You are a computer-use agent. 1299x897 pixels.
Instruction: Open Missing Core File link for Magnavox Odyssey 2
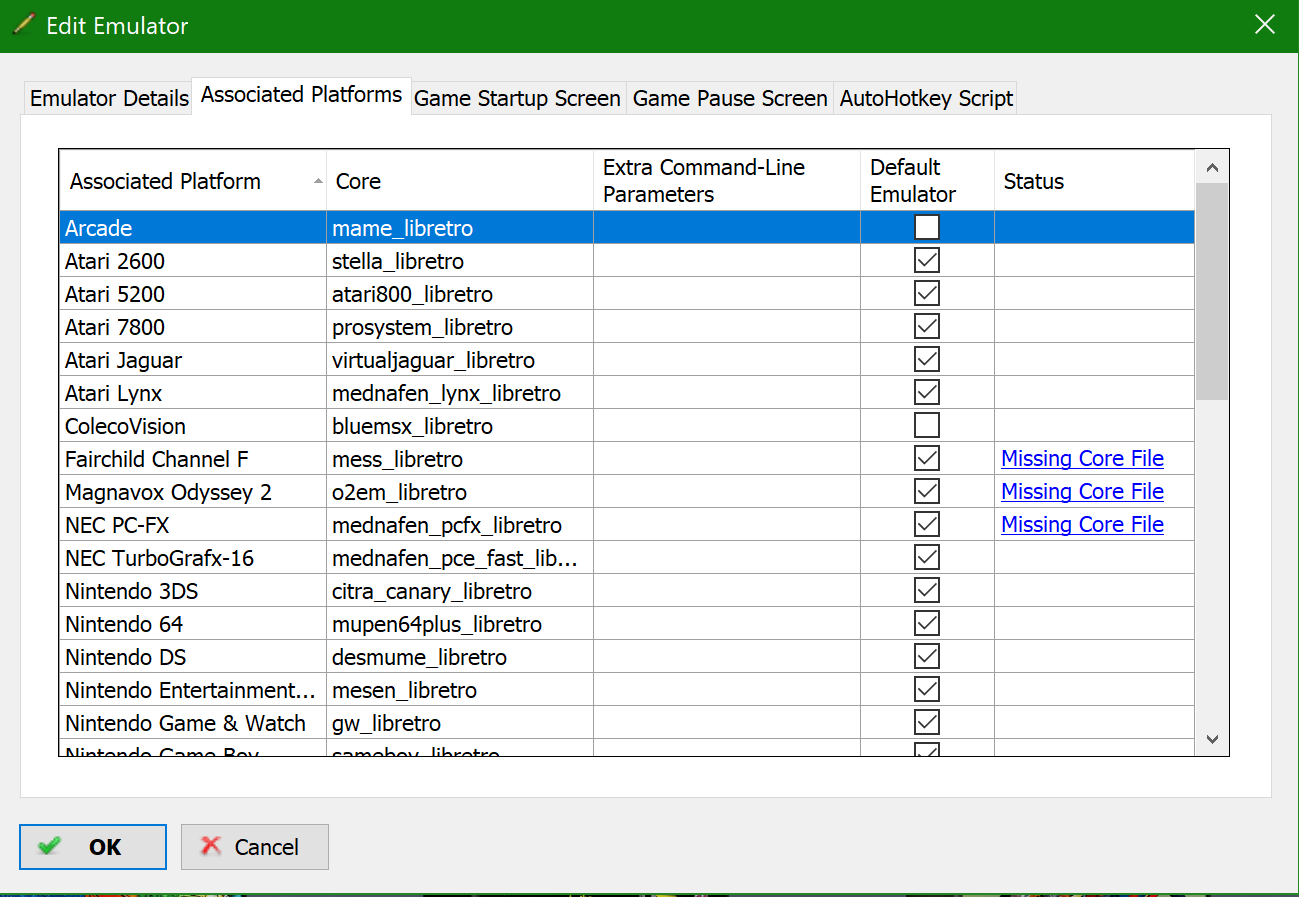(x=1082, y=492)
